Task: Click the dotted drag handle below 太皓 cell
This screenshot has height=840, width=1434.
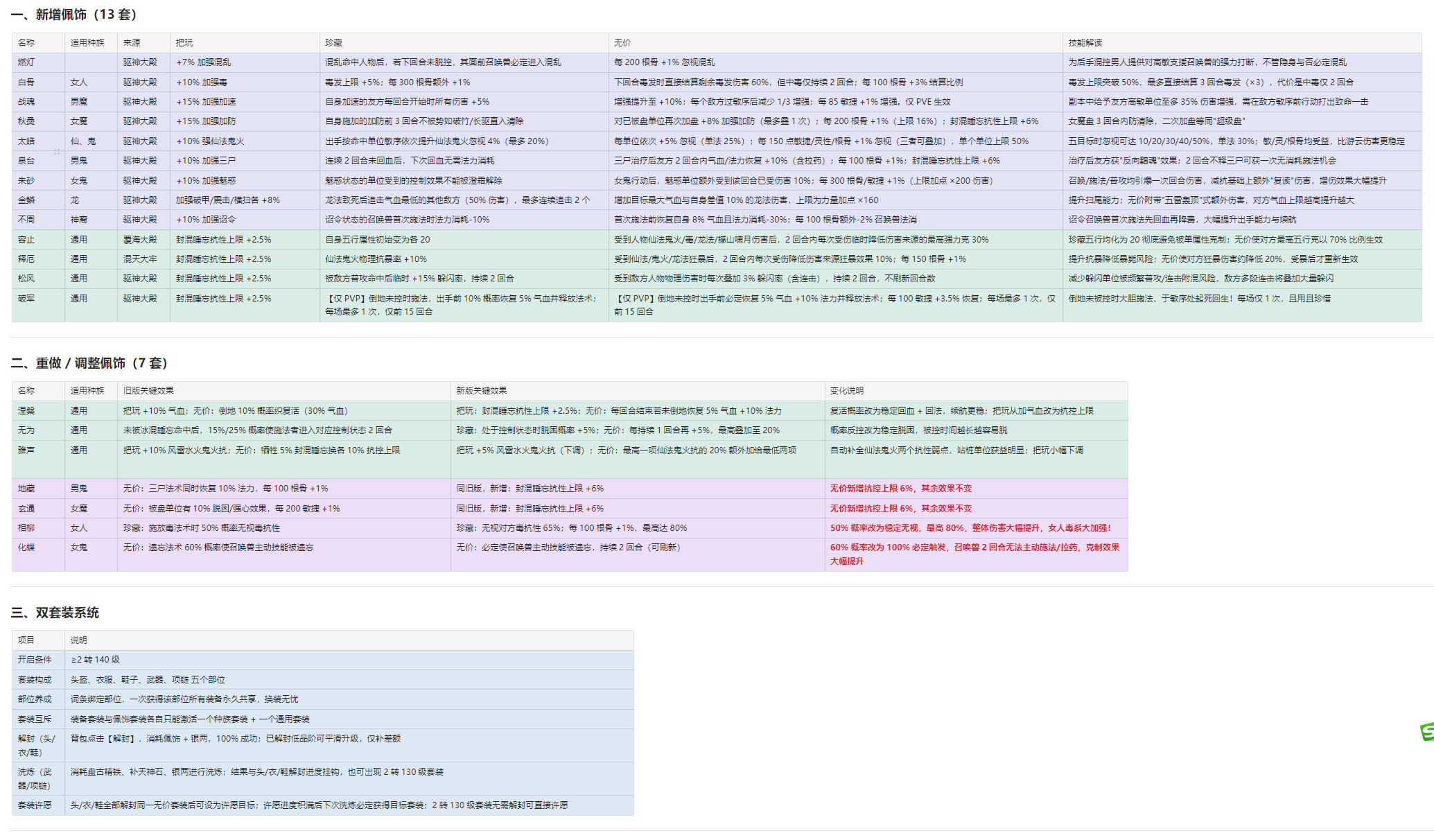Action: point(57,152)
